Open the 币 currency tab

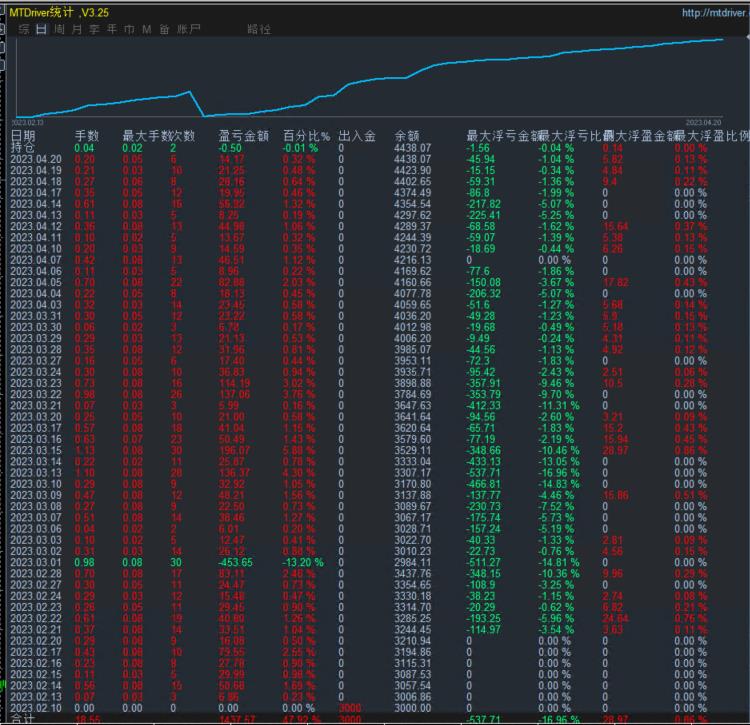tap(129, 30)
